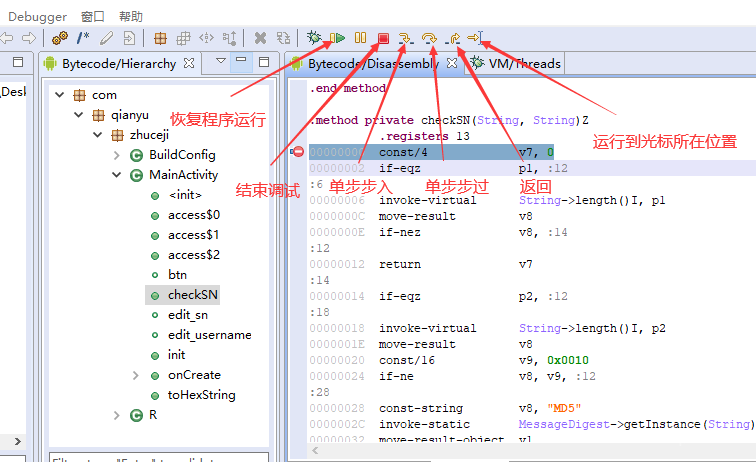This screenshot has height=462, width=756.
Task: Maximize the Bytecode/Hierarchy panel
Action: (x=264, y=62)
